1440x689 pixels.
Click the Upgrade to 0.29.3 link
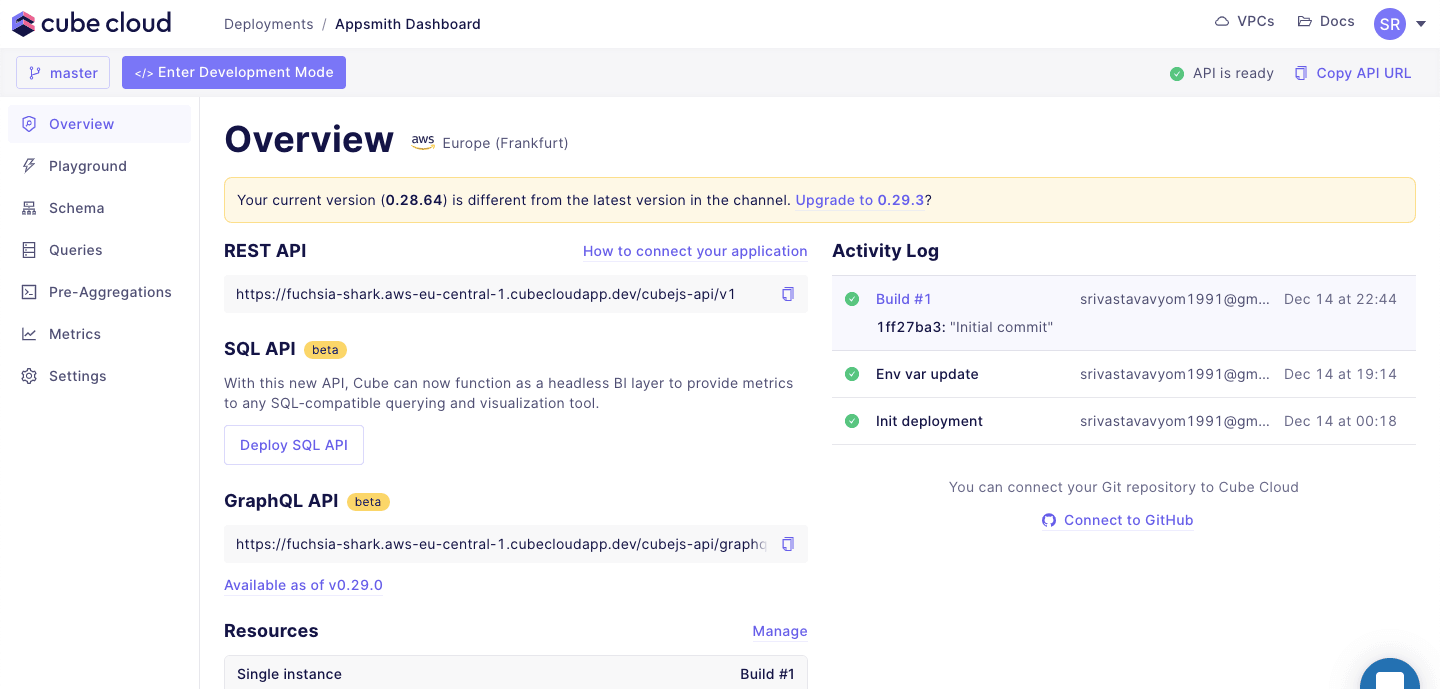click(x=860, y=200)
